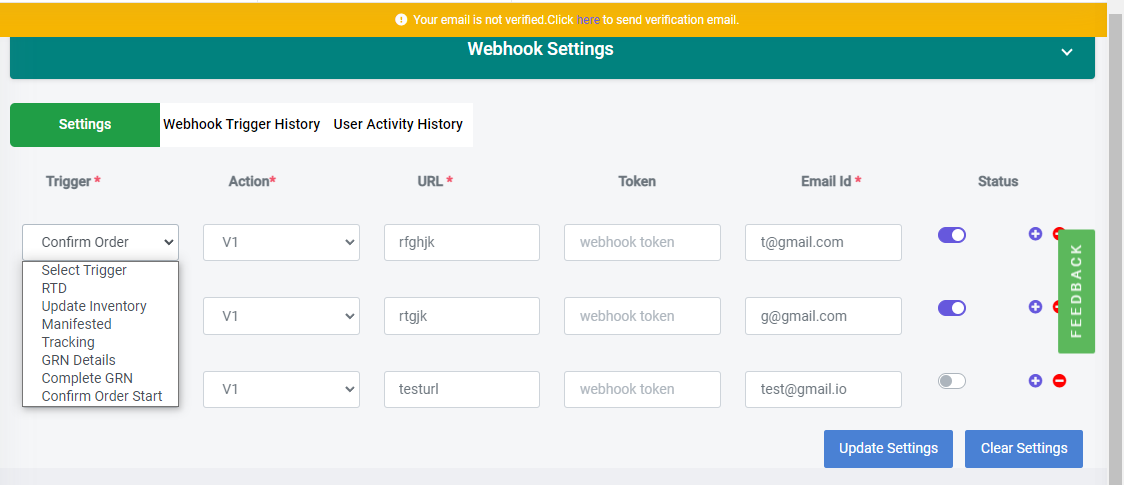Switch to Webhook Trigger History tab

242,124
